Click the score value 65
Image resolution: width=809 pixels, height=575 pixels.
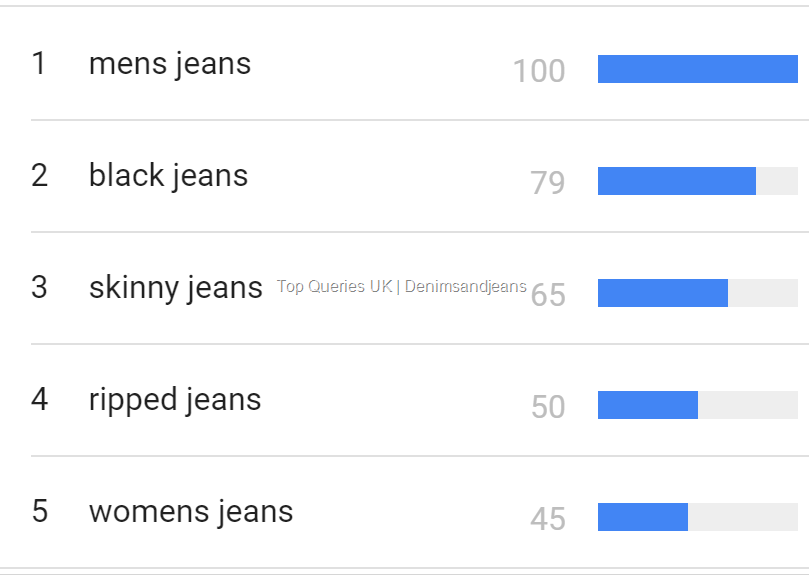548,296
